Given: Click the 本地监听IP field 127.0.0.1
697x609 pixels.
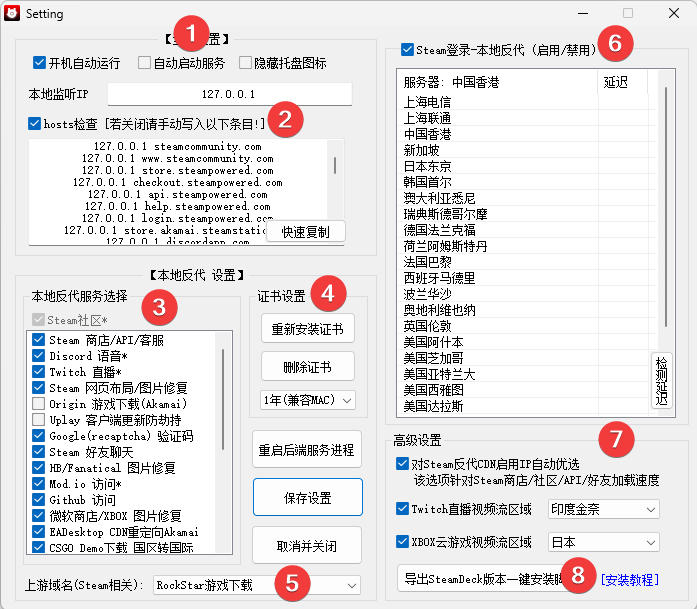Looking at the screenshot, I should (x=229, y=94).
